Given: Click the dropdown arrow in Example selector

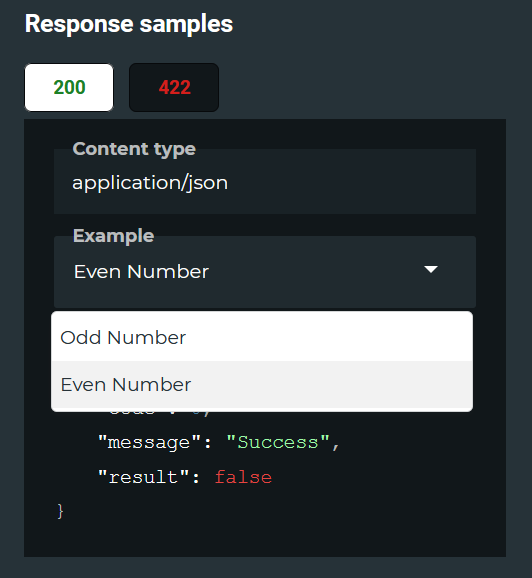Looking at the screenshot, I should click(431, 269).
